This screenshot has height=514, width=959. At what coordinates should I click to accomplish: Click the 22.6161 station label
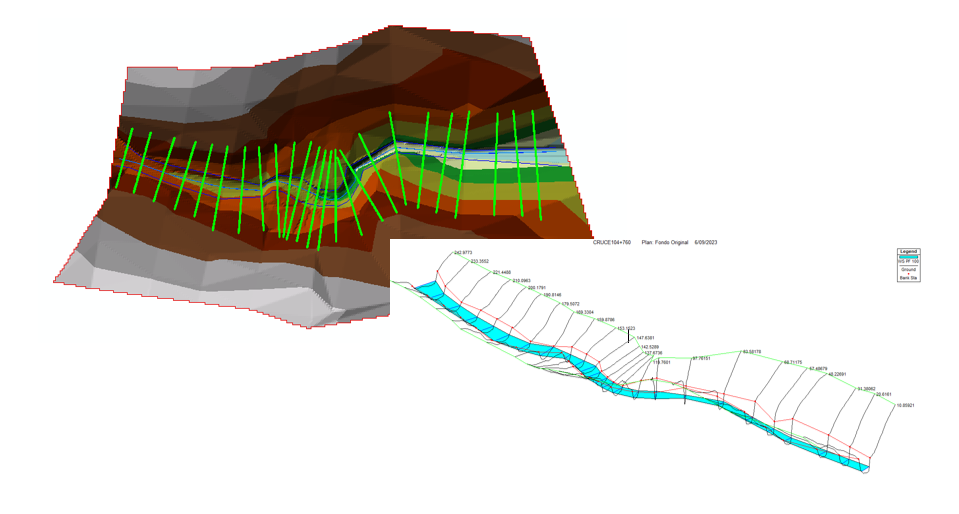coord(884,395)
